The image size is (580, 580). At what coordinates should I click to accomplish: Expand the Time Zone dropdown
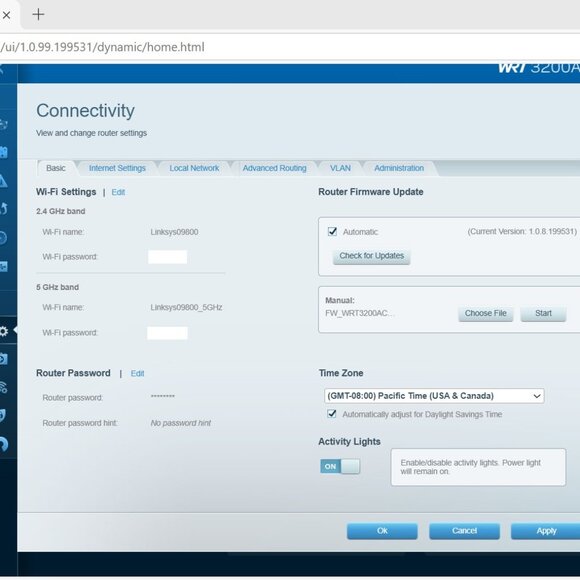(x=434, y=396)
